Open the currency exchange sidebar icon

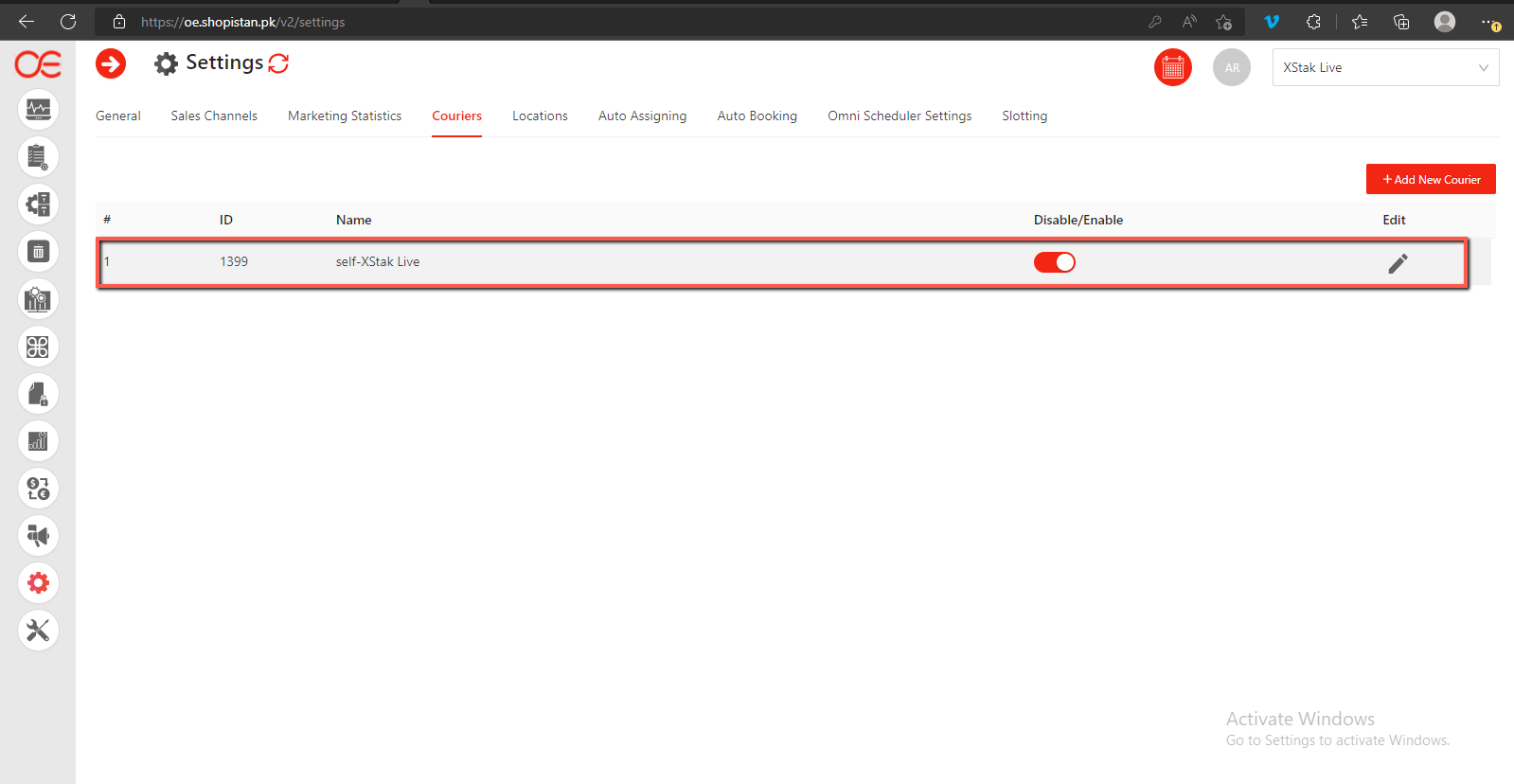point(38,489)
